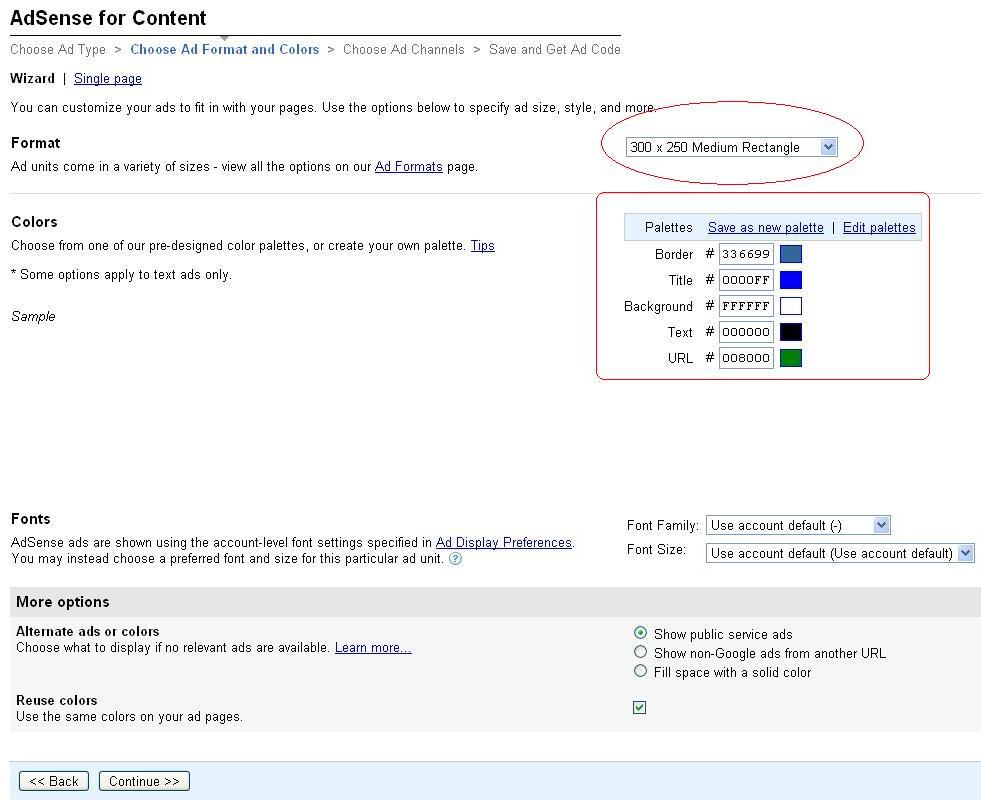This screenshot has width=981, height=800.
Task: Click the black Text color swatch
Action: coord(791,332)
